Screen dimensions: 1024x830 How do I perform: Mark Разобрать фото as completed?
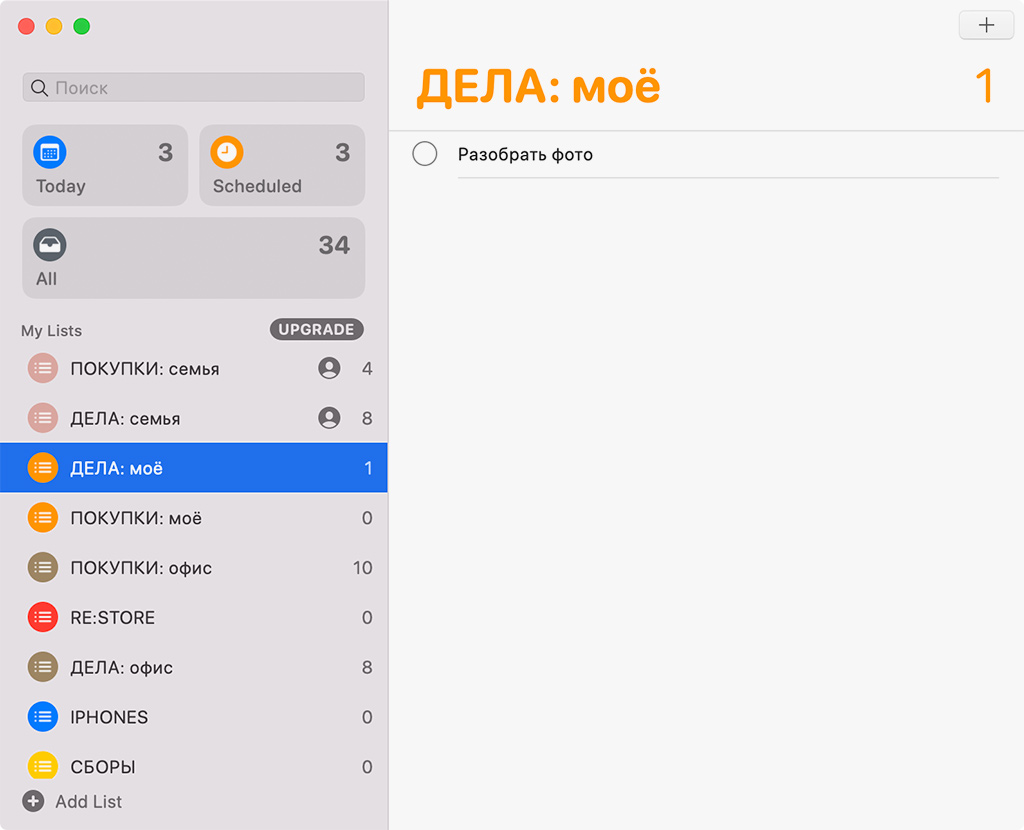click(424, 153)
